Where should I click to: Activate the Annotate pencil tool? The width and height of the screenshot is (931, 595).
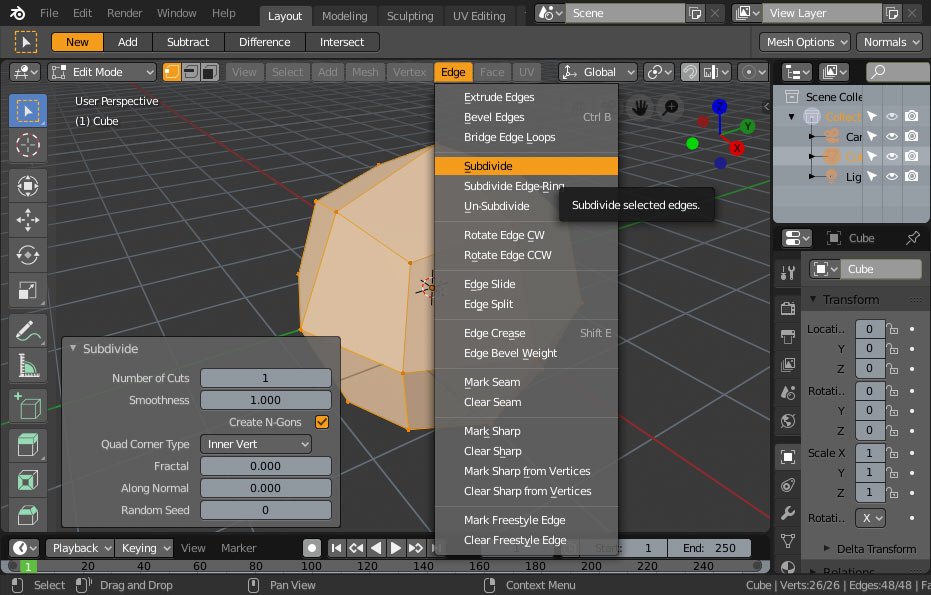click(x=27, y=331)
